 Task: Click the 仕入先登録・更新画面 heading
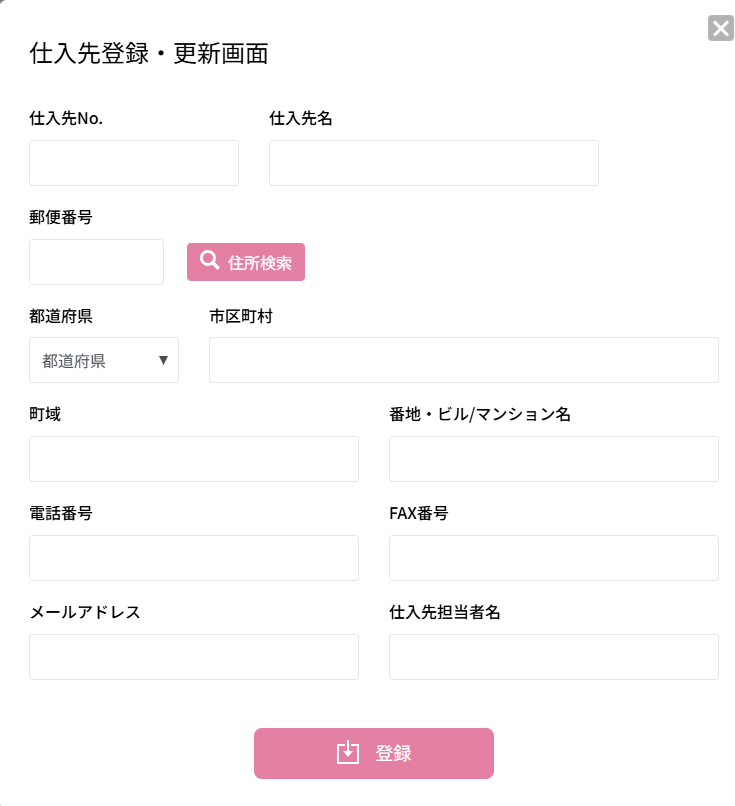149,54
